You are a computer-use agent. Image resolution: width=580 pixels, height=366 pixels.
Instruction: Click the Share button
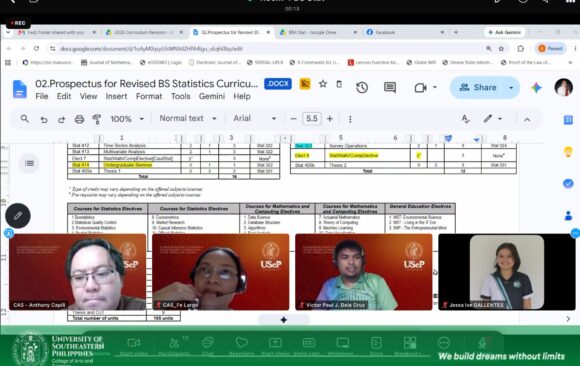click(x=478, y=88)
